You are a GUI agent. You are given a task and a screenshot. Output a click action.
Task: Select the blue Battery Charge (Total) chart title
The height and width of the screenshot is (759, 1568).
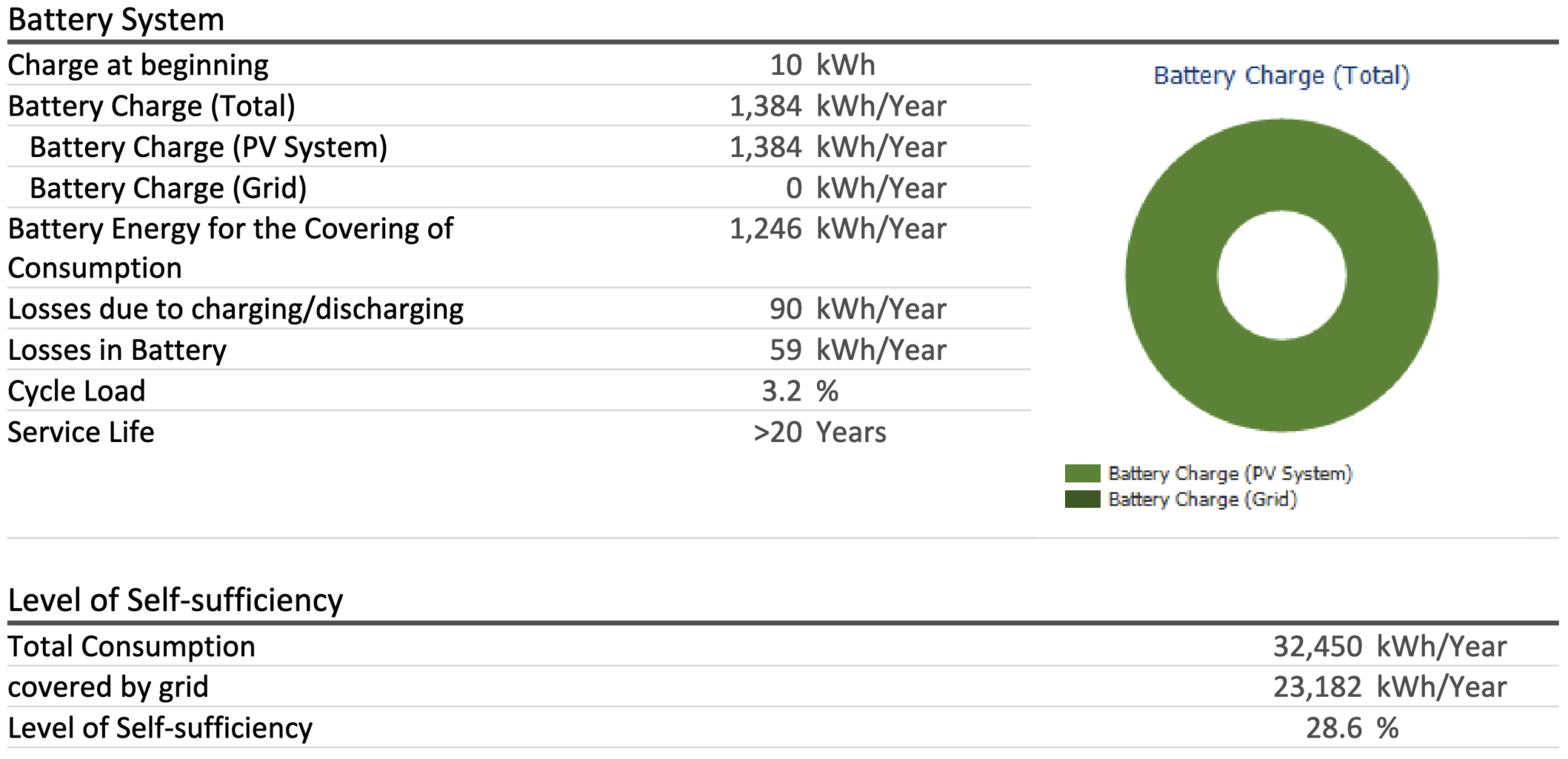coord(1281,76)
